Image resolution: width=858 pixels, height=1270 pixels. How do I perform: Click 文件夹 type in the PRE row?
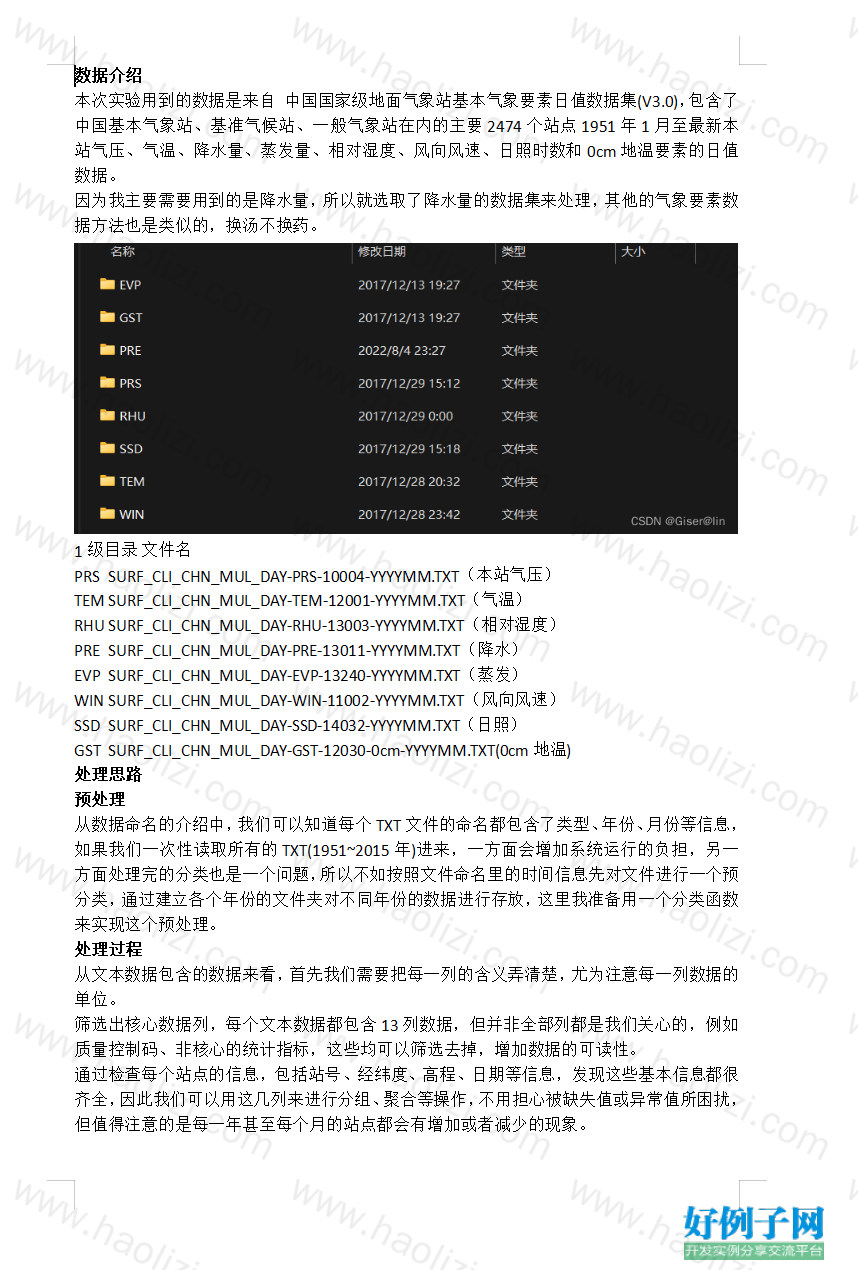[x=520, y=351]
